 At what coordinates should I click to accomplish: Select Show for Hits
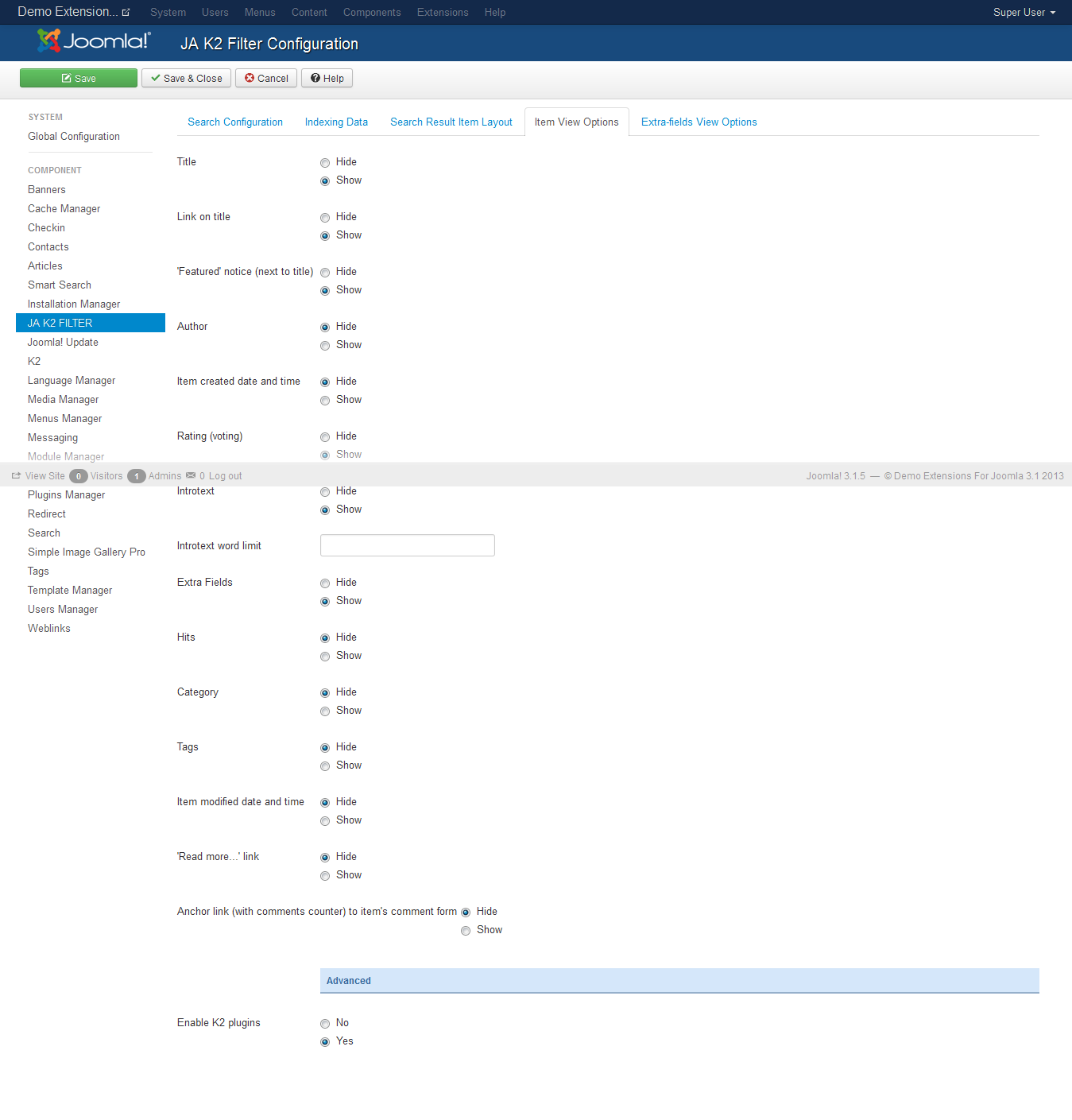click(325, 657)
